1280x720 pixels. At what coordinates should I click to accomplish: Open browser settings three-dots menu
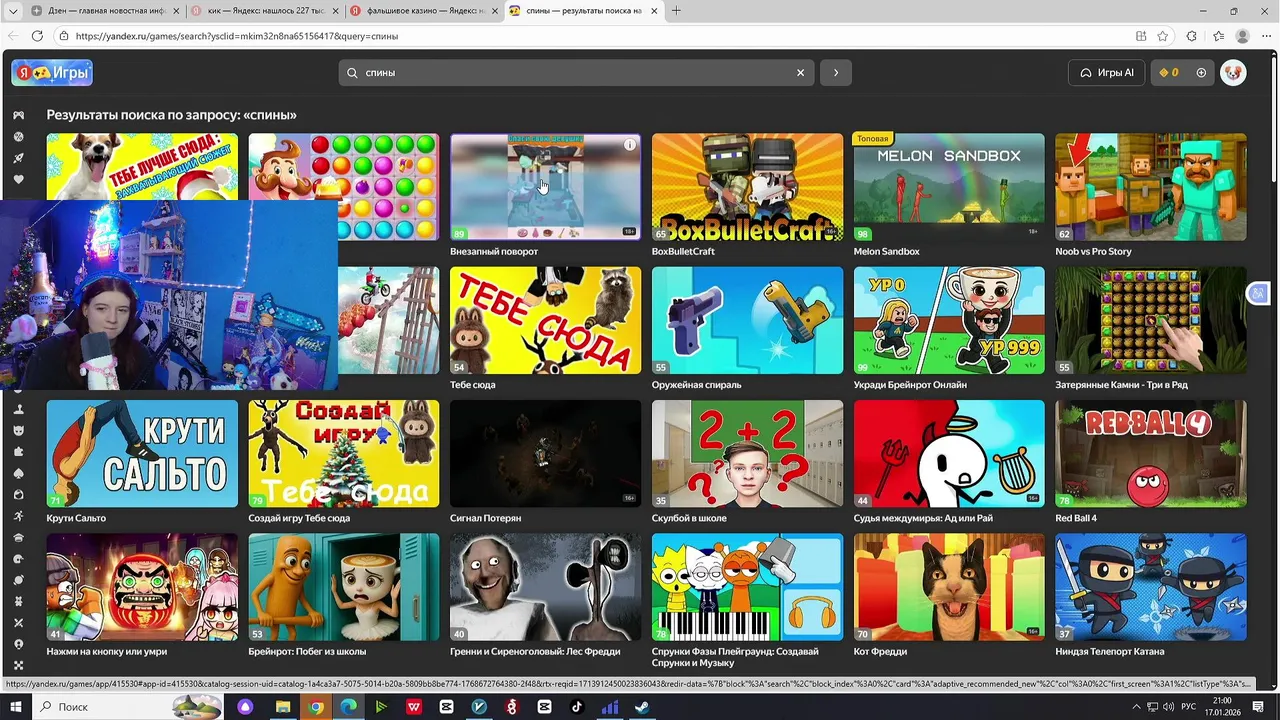1268,36
